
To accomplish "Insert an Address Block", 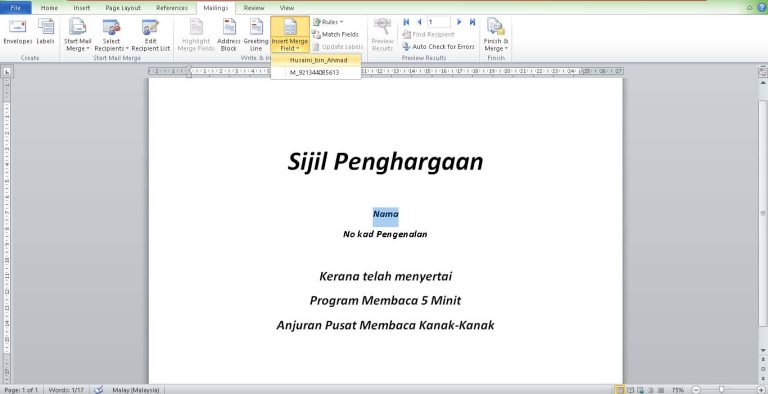I will click(x=229, y=35).
